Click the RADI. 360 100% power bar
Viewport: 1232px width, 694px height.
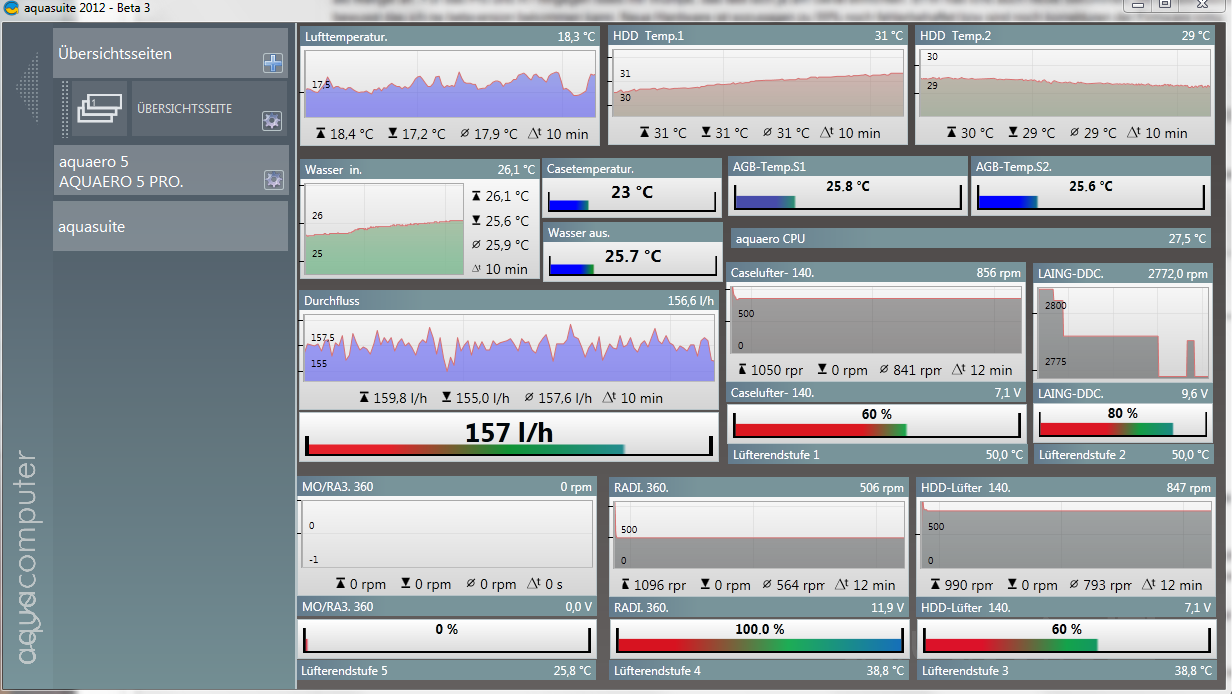click(x=758, y=638)
